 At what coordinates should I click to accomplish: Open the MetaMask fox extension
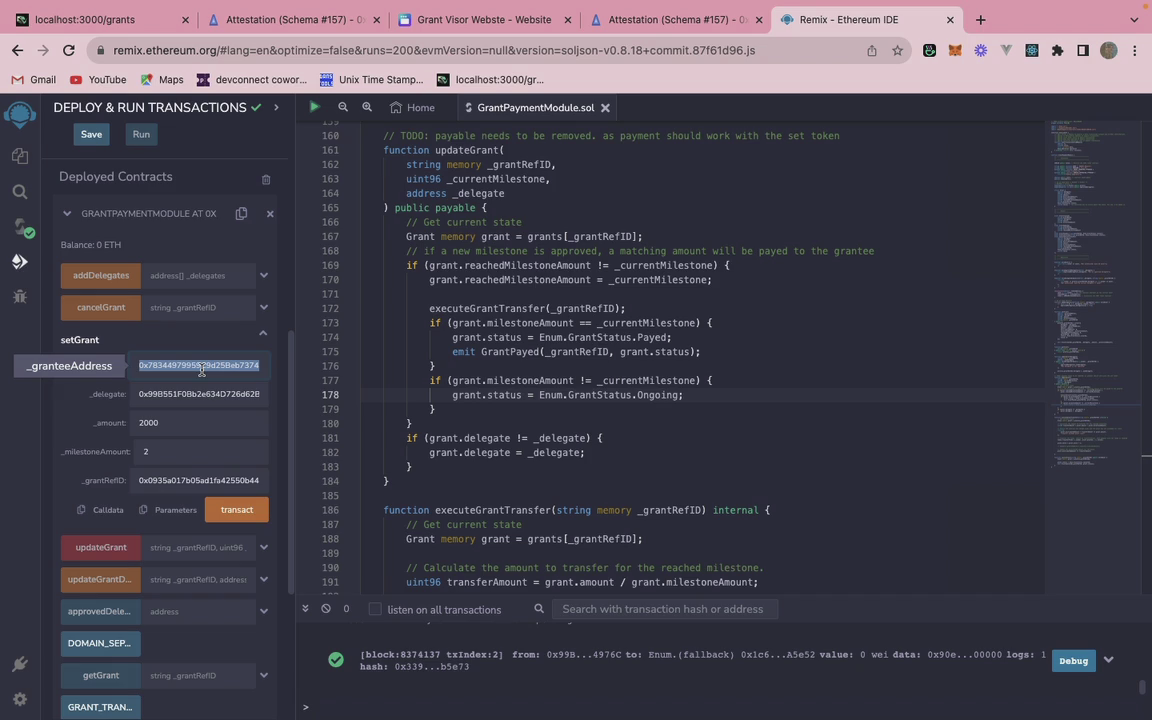click(955, 51)
